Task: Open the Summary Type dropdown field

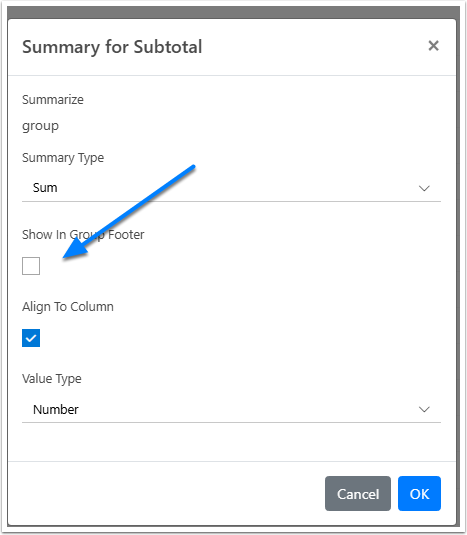Action: tap(231, 188)
